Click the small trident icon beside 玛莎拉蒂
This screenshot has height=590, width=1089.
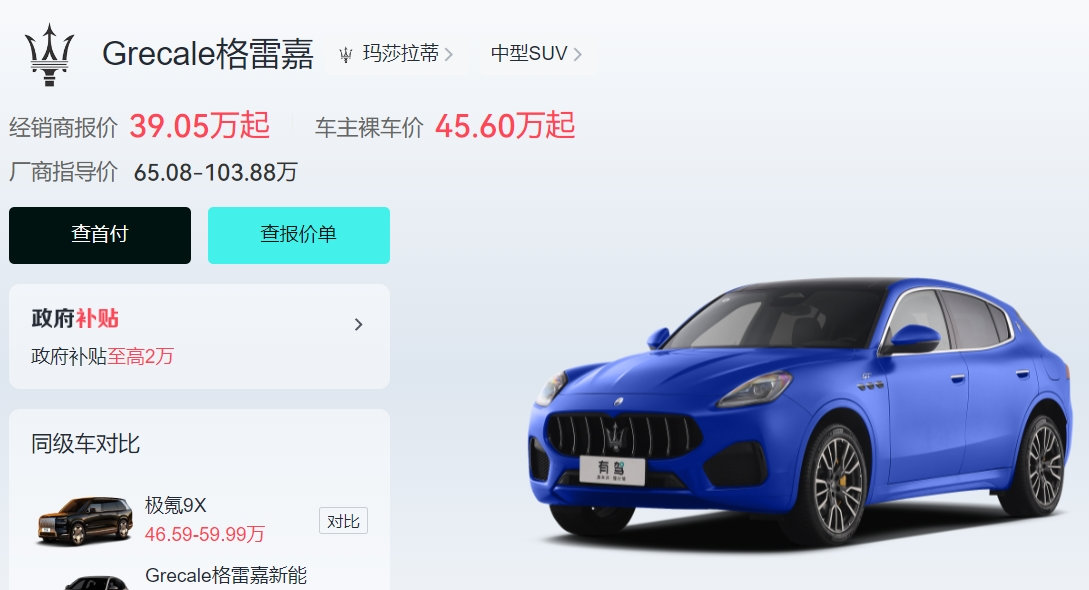(346, 55)
